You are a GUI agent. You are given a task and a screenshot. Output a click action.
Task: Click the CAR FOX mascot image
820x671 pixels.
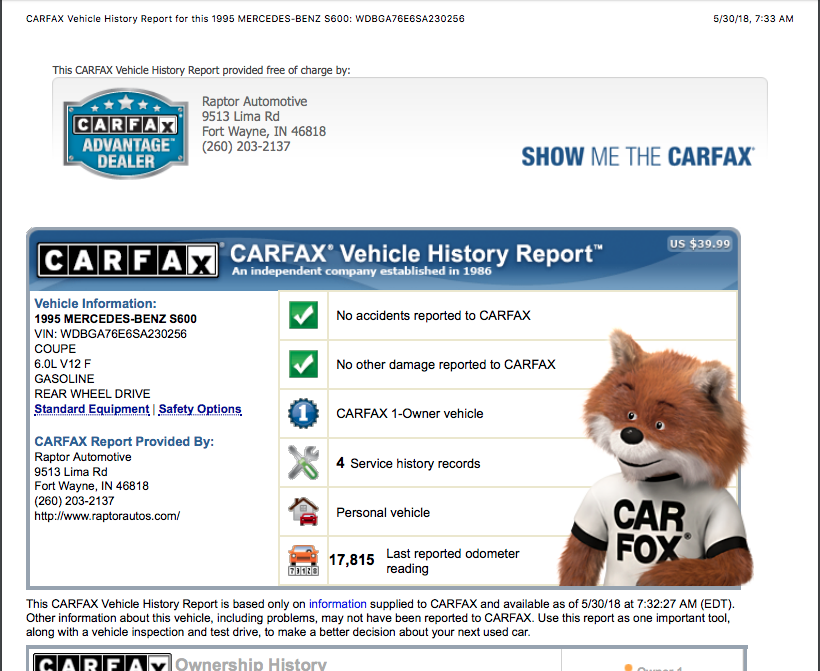(656, 460)
